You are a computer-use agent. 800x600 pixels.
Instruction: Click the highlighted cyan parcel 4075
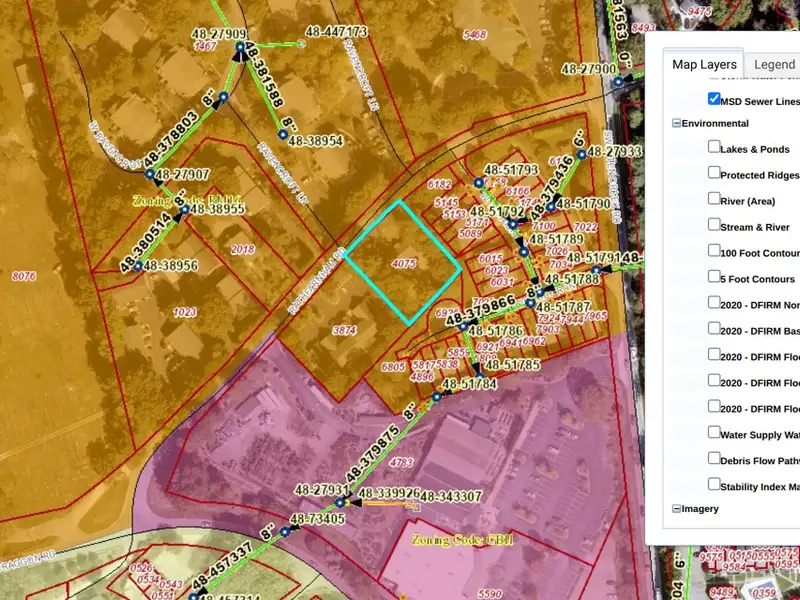404,263
